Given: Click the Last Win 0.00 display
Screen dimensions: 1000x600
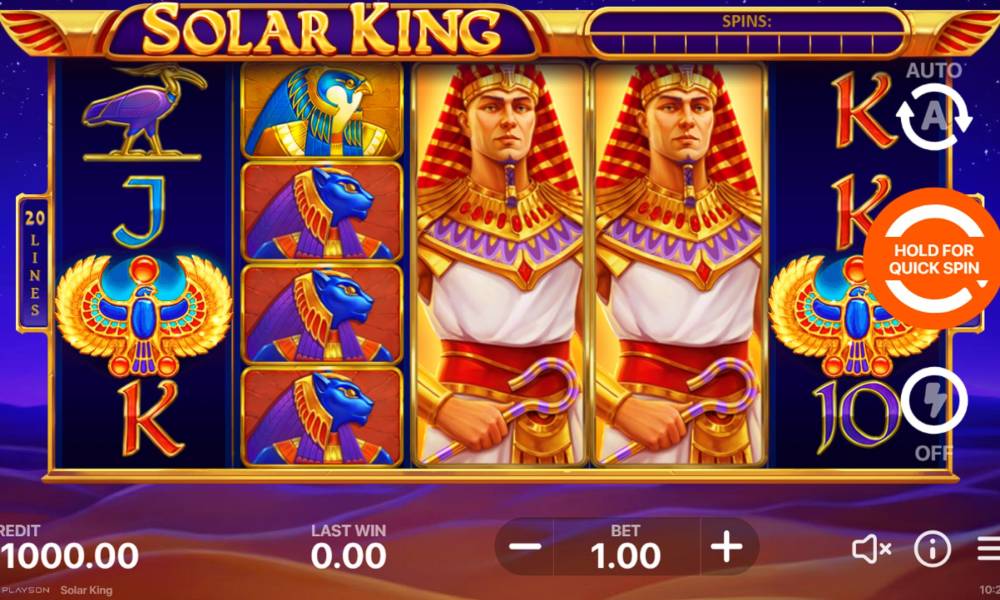Looking at the screenshot, I should point(348,546).
